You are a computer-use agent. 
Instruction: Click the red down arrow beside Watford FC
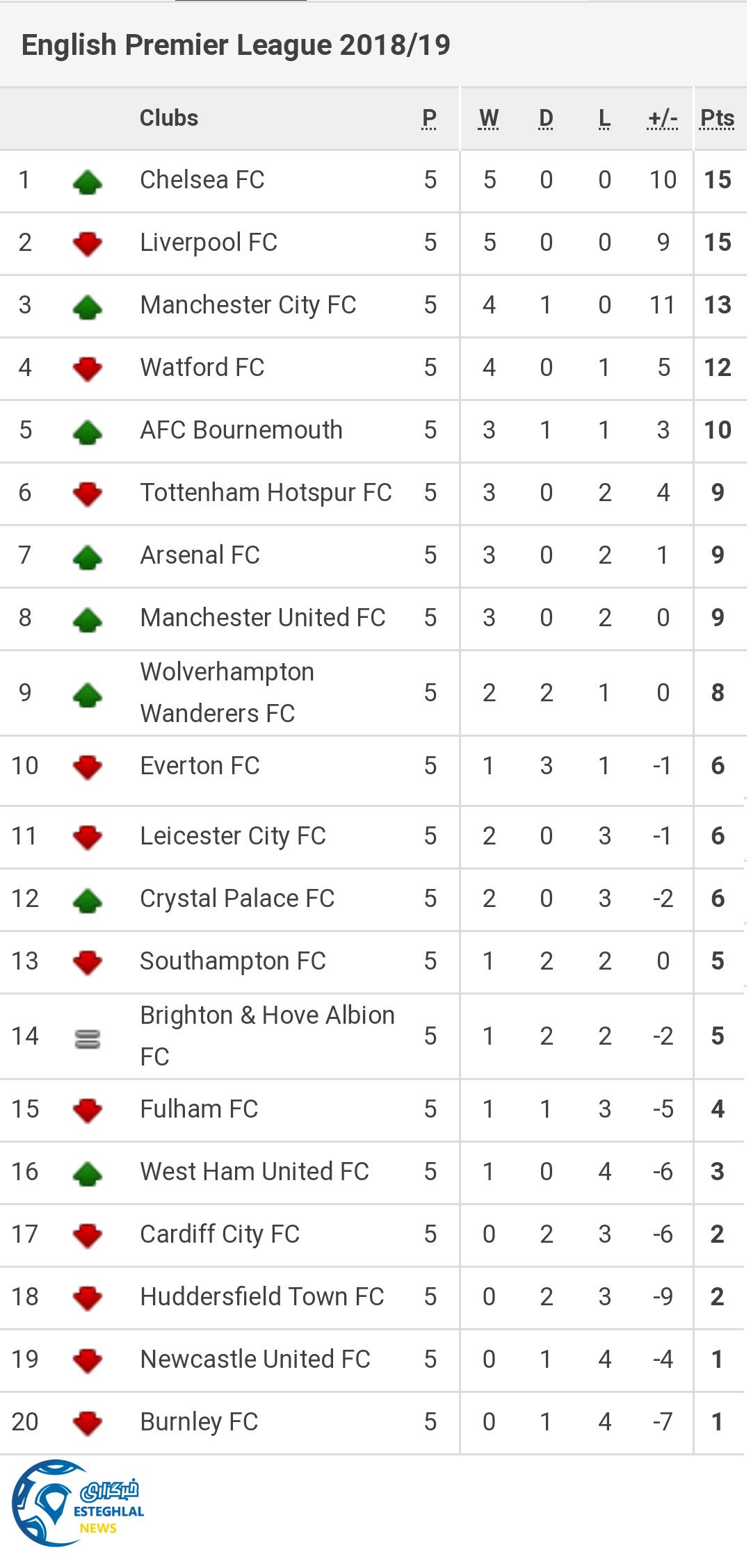88,369
